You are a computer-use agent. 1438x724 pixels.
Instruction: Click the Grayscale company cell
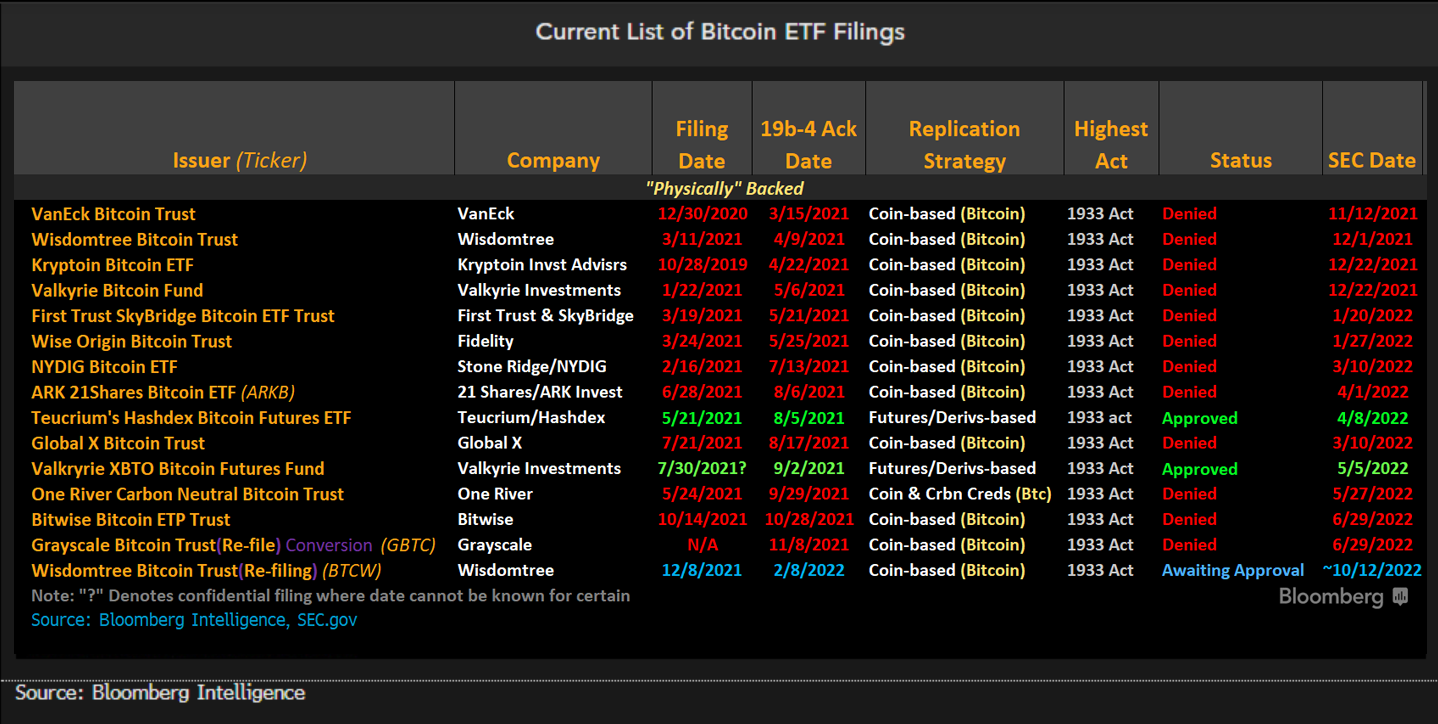coord(494,545)
